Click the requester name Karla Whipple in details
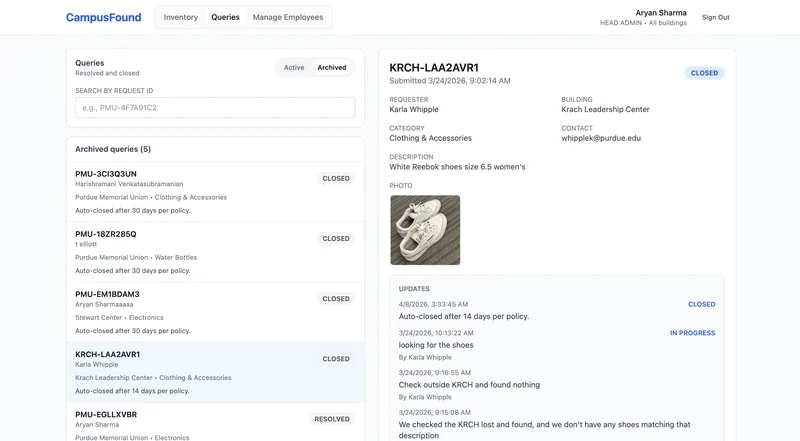 point(414,110)
